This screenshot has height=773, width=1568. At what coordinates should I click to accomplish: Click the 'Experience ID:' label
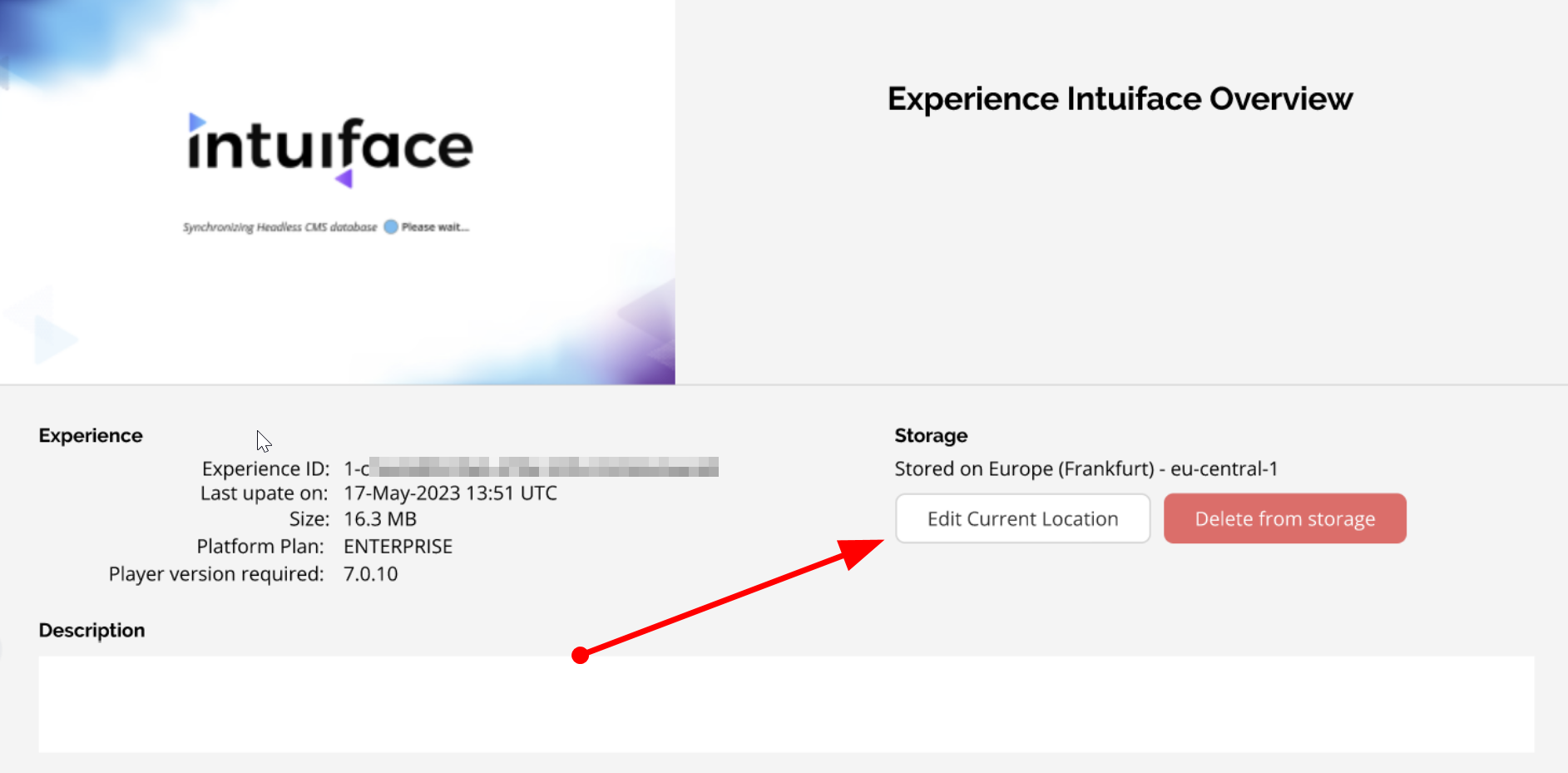point(265,468)
